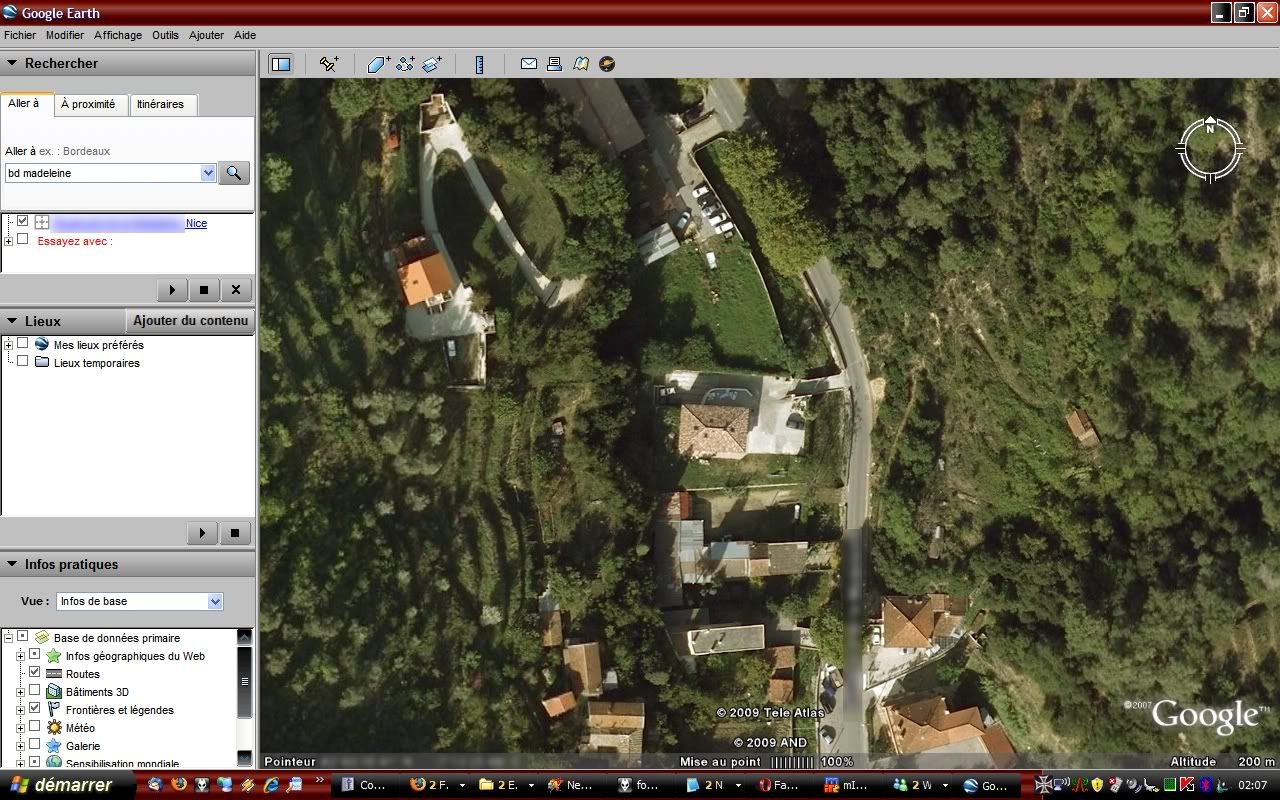Image resolution: width=1280 pixels, height=800 pixels.
Task: Play the search results tour
Action: point(172,290)
